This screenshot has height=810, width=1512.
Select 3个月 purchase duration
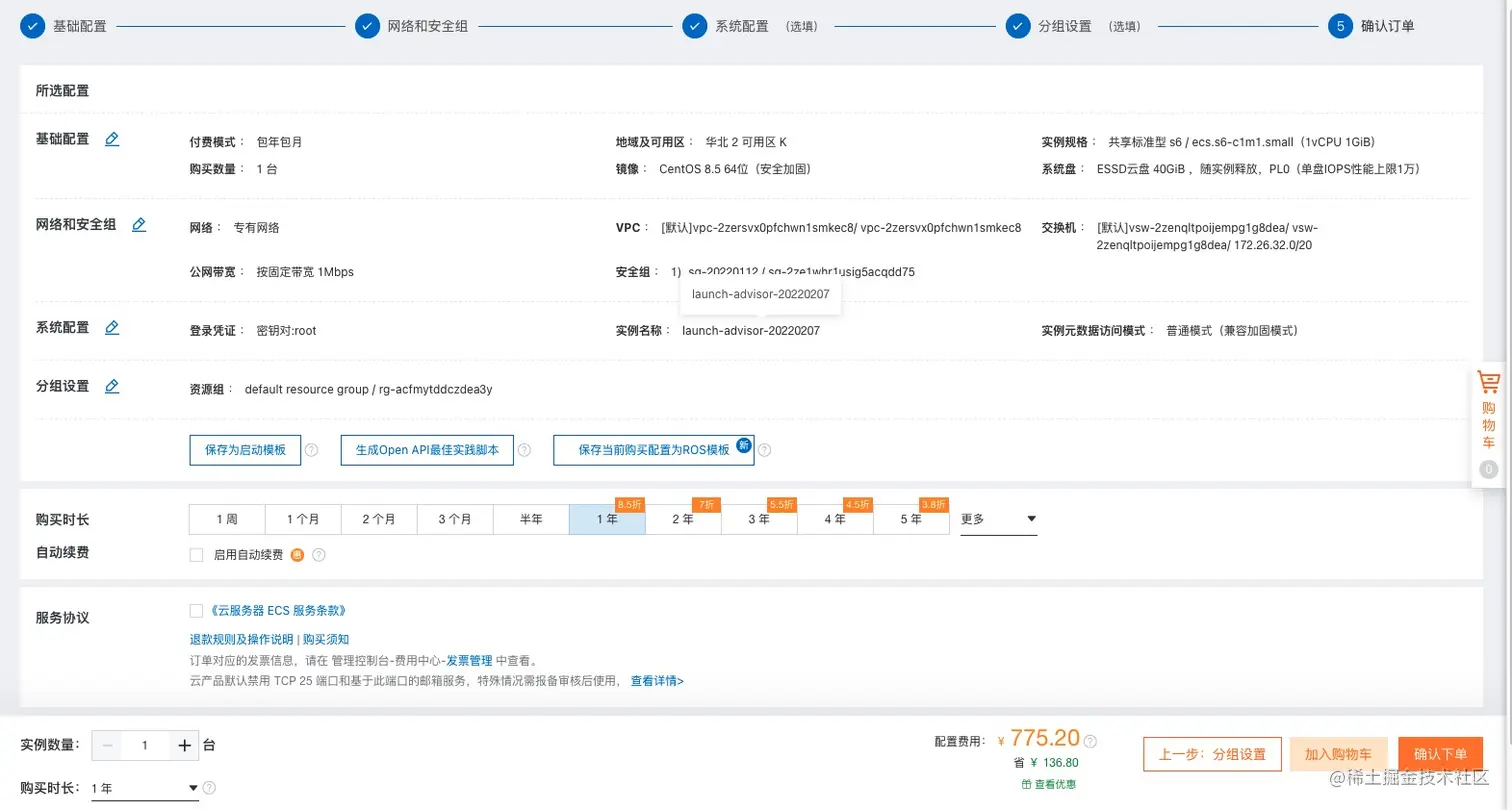455,519
